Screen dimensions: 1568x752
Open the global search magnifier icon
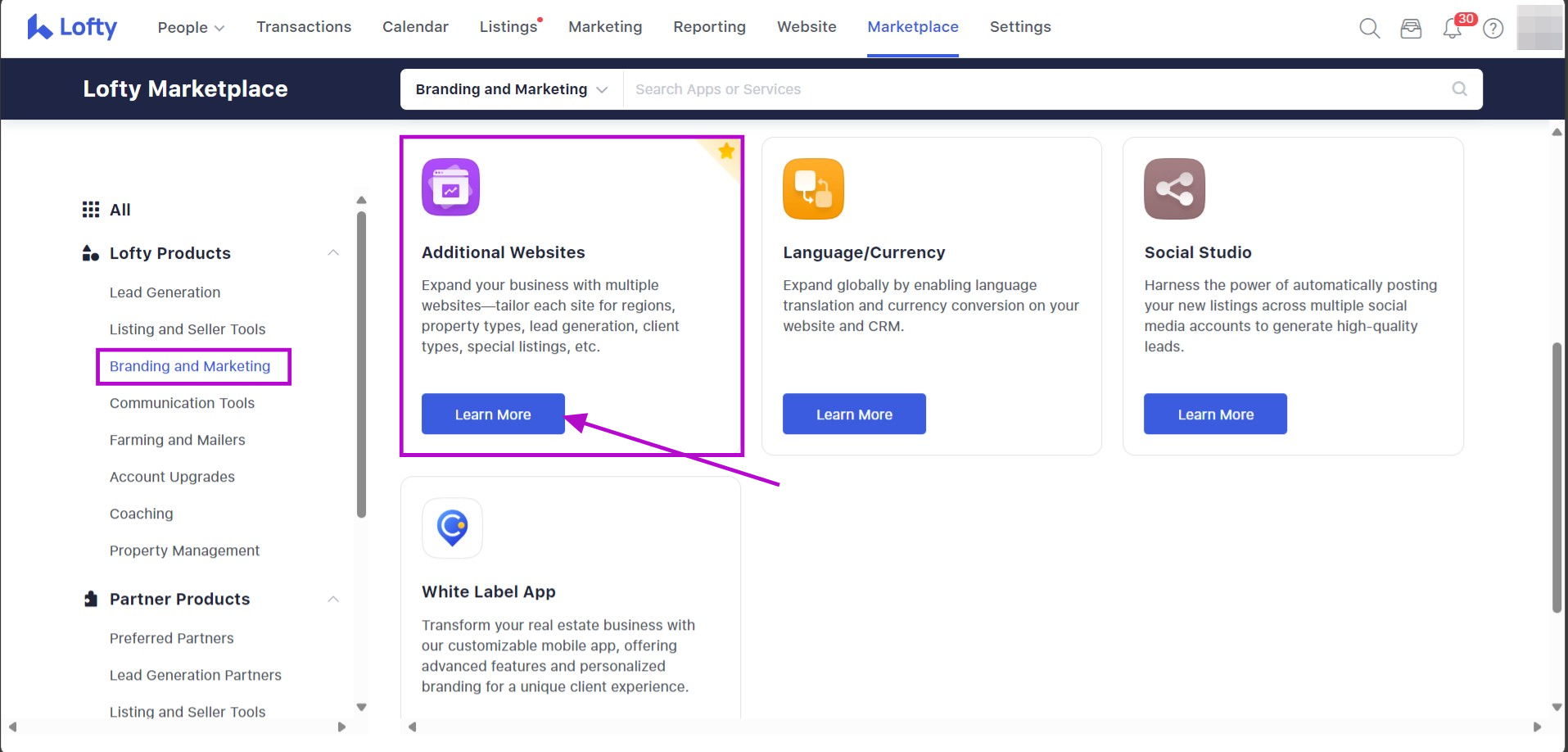coord(1370,29)
